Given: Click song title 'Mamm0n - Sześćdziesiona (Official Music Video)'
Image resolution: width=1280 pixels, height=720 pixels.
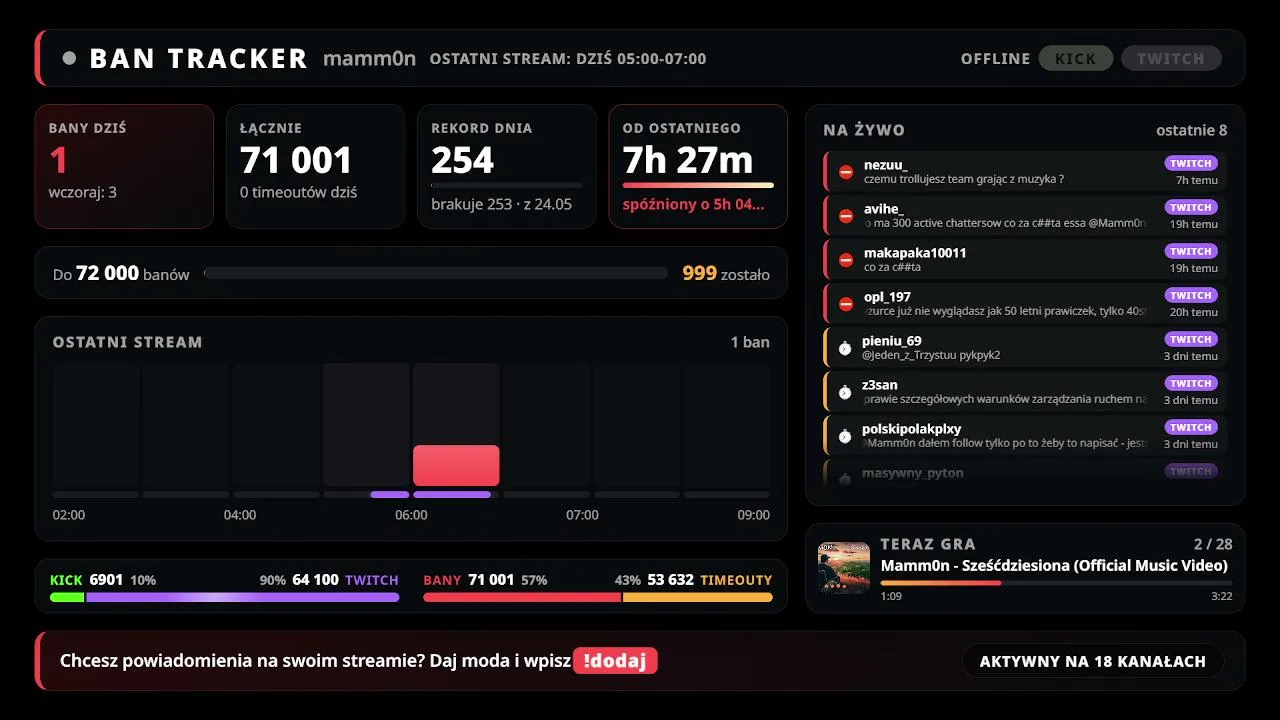Looking at the screenshot, I should pos(1054,565).
